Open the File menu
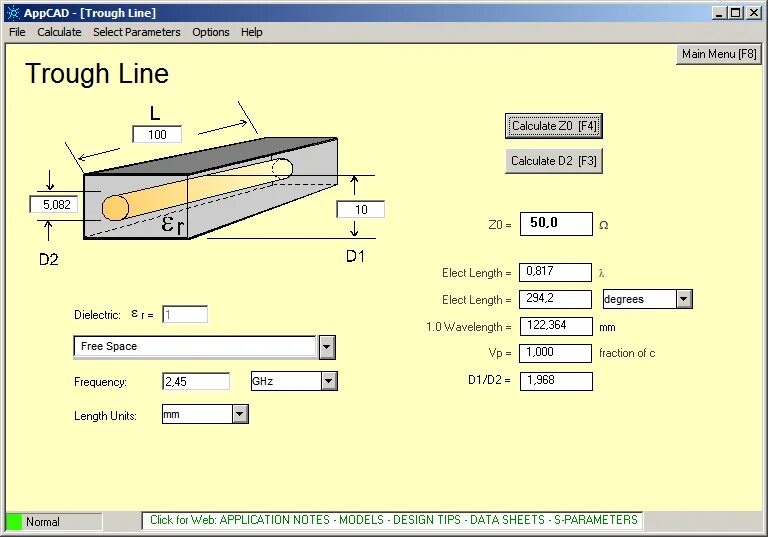 [17, 32]
